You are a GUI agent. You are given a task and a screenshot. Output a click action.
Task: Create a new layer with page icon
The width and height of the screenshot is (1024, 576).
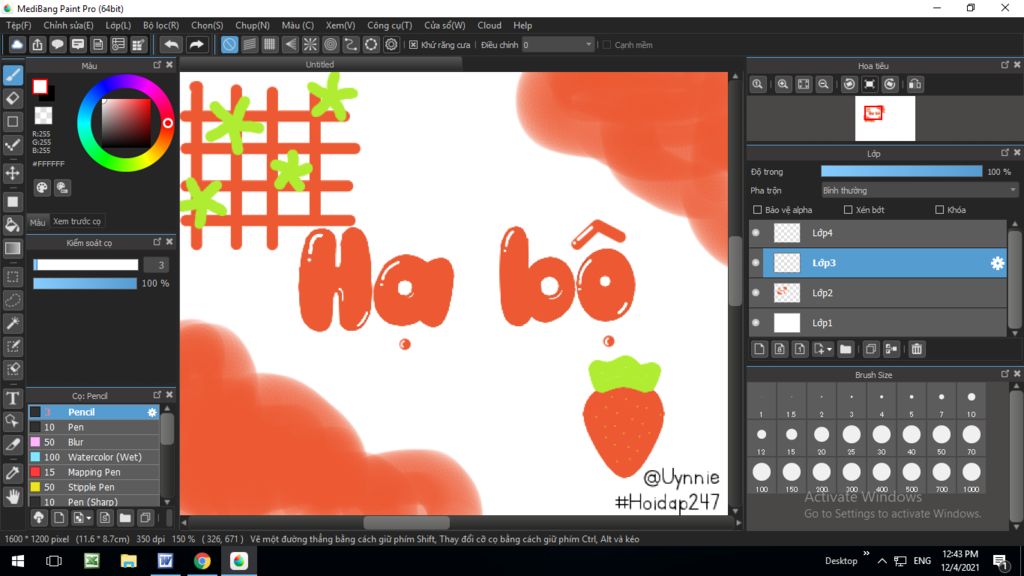point(759,349)
